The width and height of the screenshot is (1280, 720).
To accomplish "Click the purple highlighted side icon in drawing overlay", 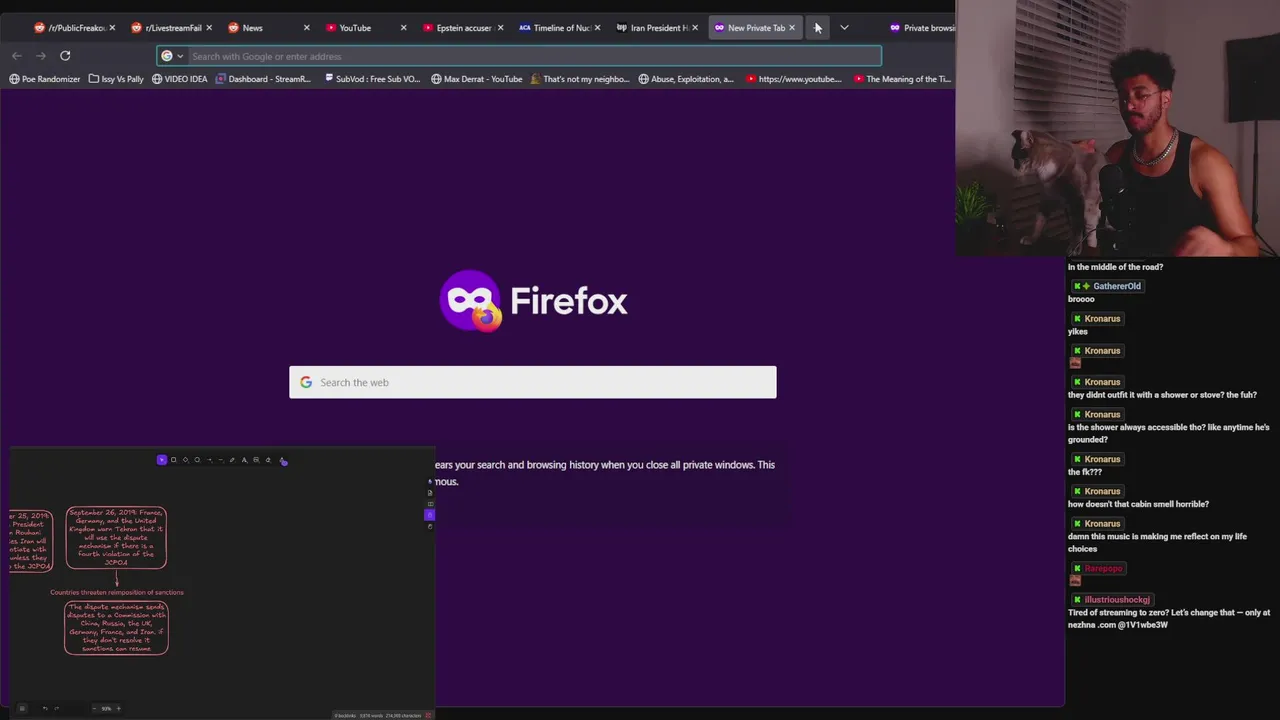I will point(430,515).
